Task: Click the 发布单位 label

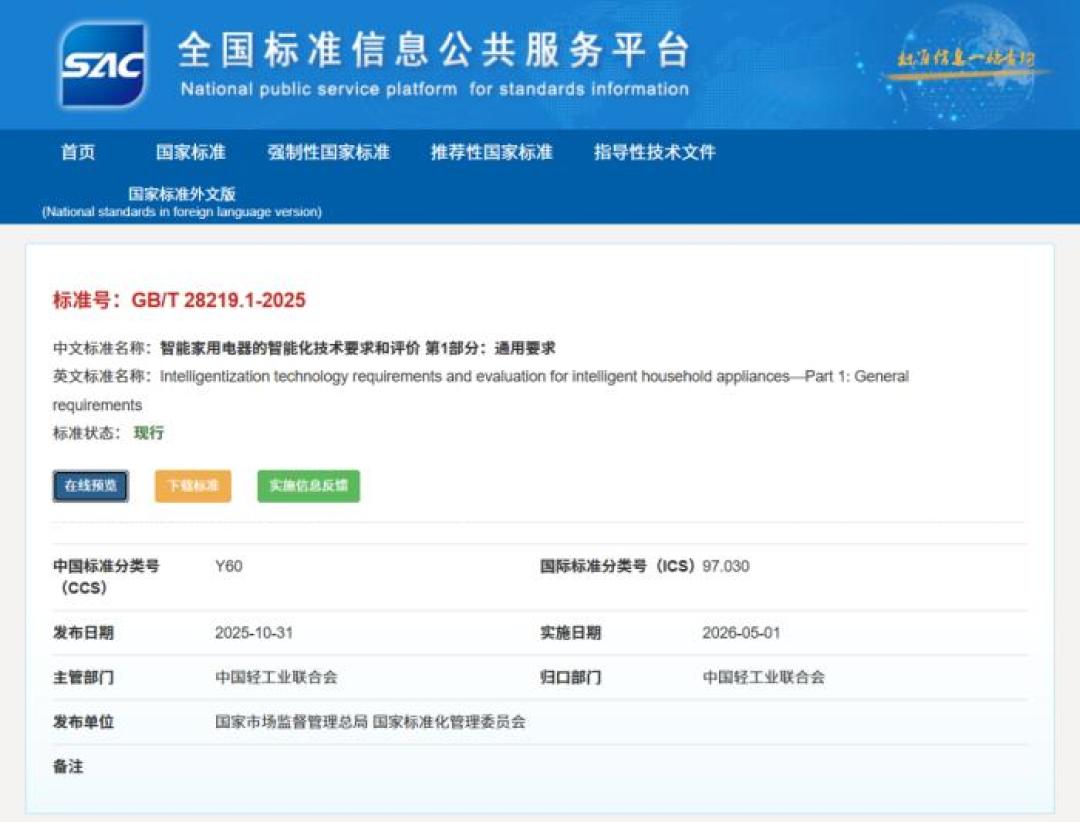Action: tap(83, 722)
